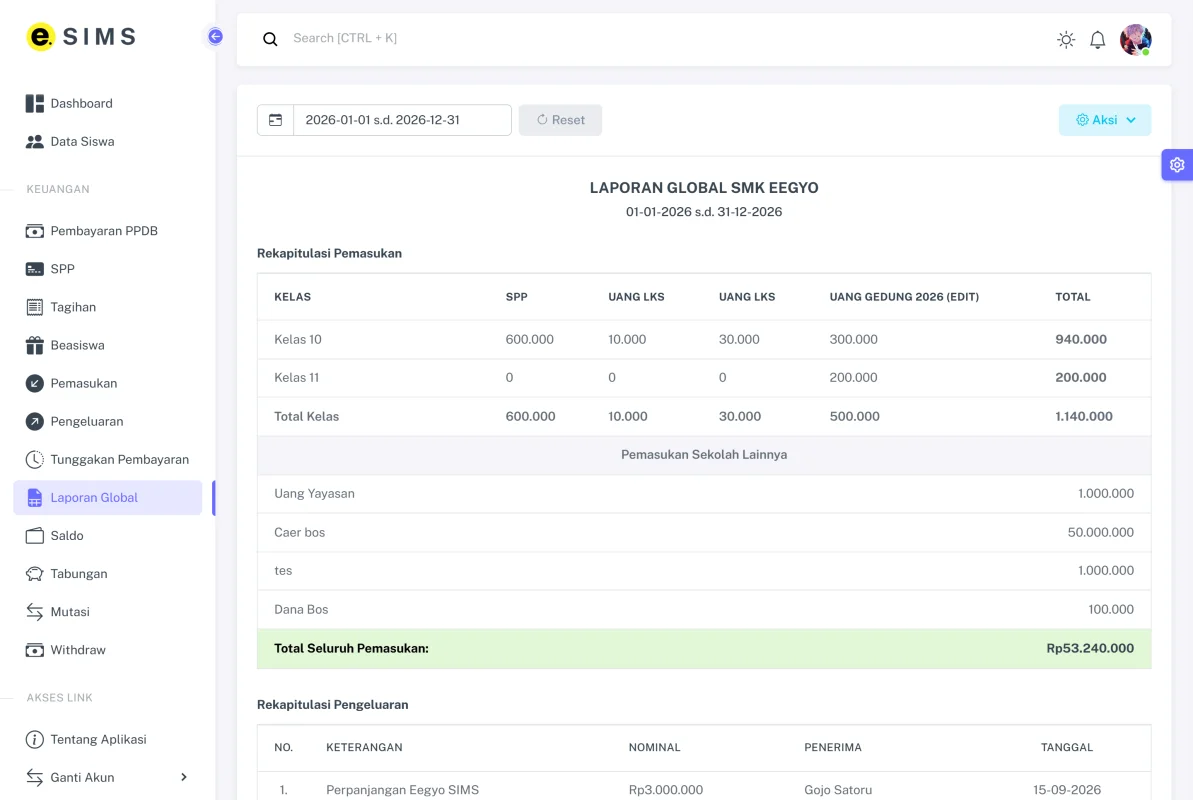Click the Tabungan piggy bank icon
1193x800 pixels.
point(34,574)
